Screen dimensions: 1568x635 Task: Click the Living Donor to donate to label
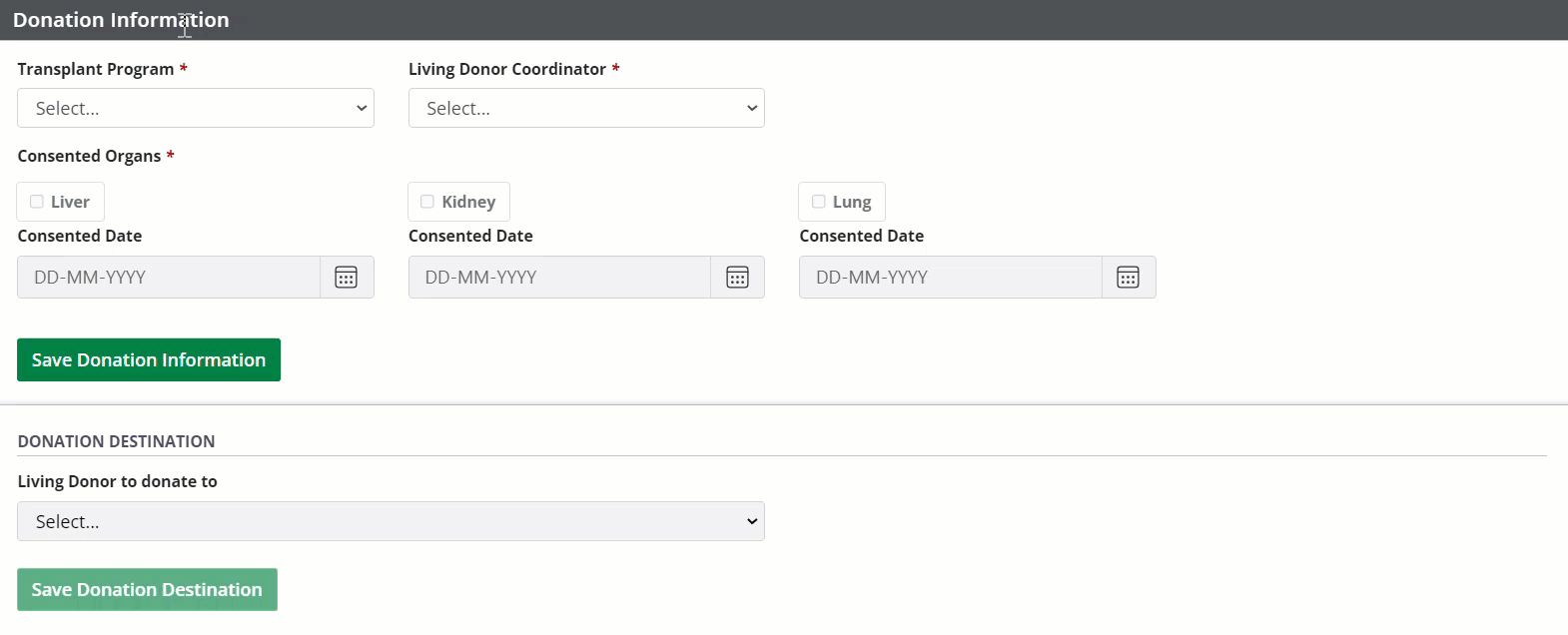[x=117, y=481]
